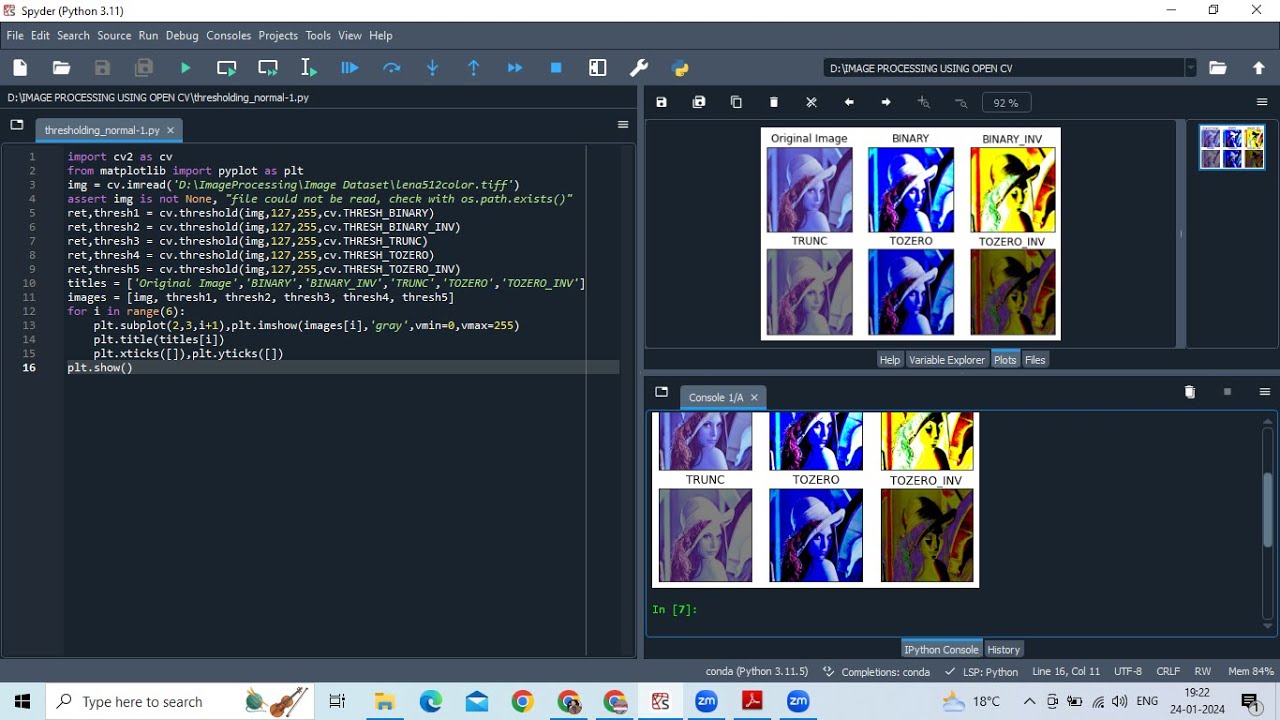The height and width of the screenshot is (720, 1280).
Task: Open the Edit menu
Action: (x=40, y=35)
